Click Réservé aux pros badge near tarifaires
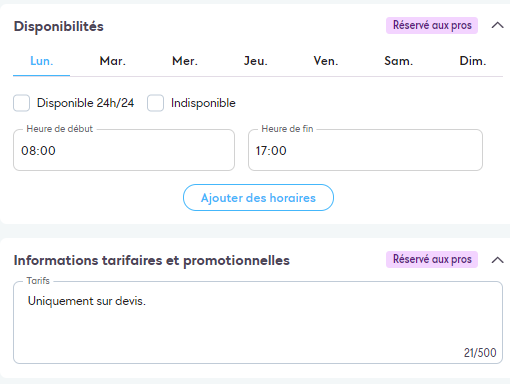This screenshot has width=510, height=384. click(432, 259)
